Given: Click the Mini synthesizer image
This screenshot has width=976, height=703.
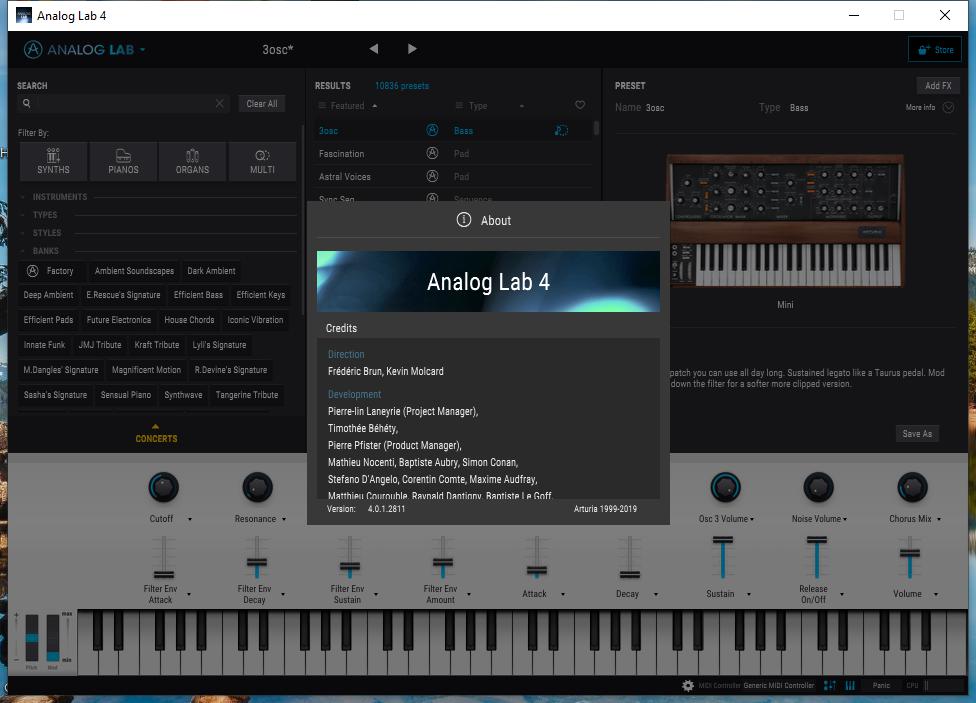Looking at the screenshot, I should [786, 221].
